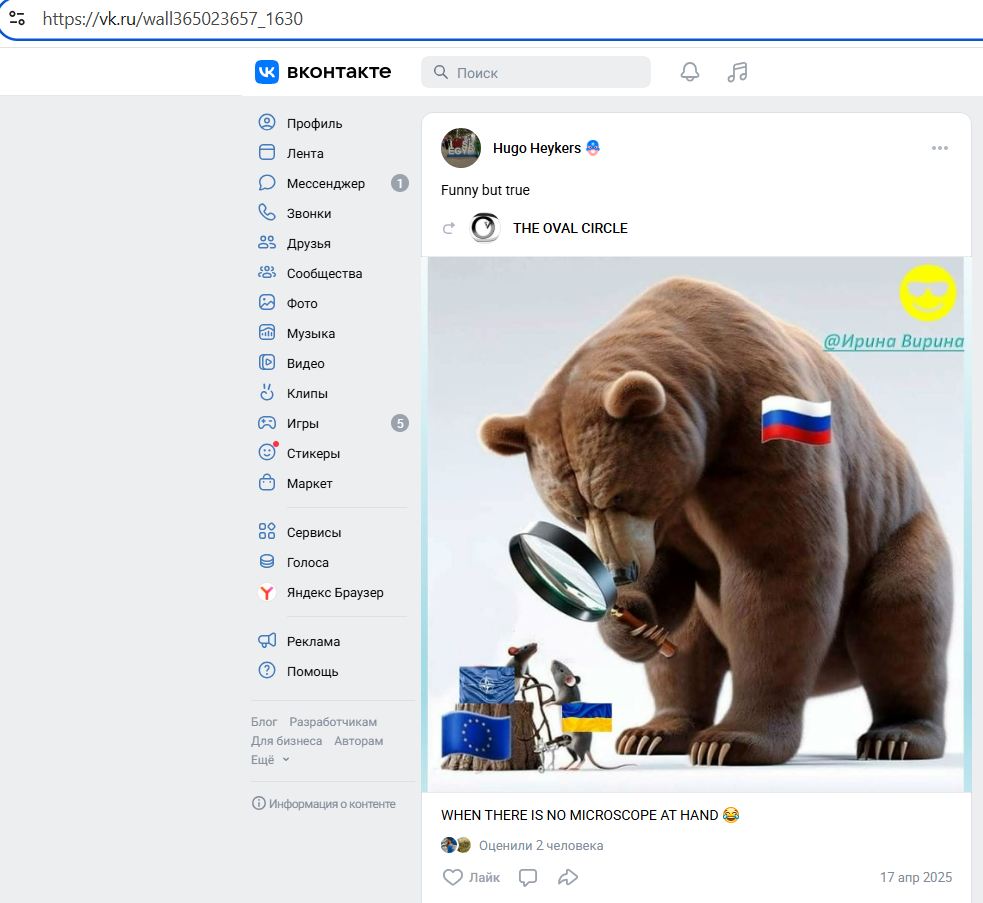The height and width of the screenshot is (903, 983).
Task: Open THE OVAL CIRCLE community avatar
Action: [x=485, y=228]
